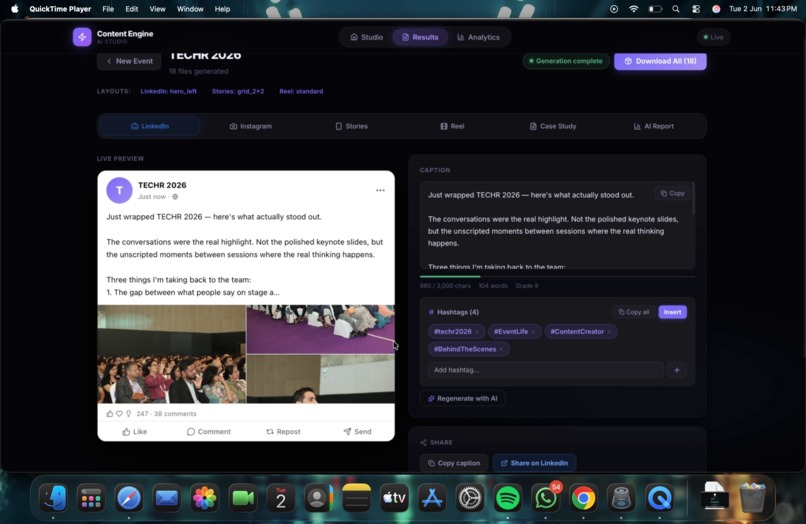The image size is (806, 524).
Task: Click the Stories: grid_2×2 layout link
Action: click(x=238, y=92)
